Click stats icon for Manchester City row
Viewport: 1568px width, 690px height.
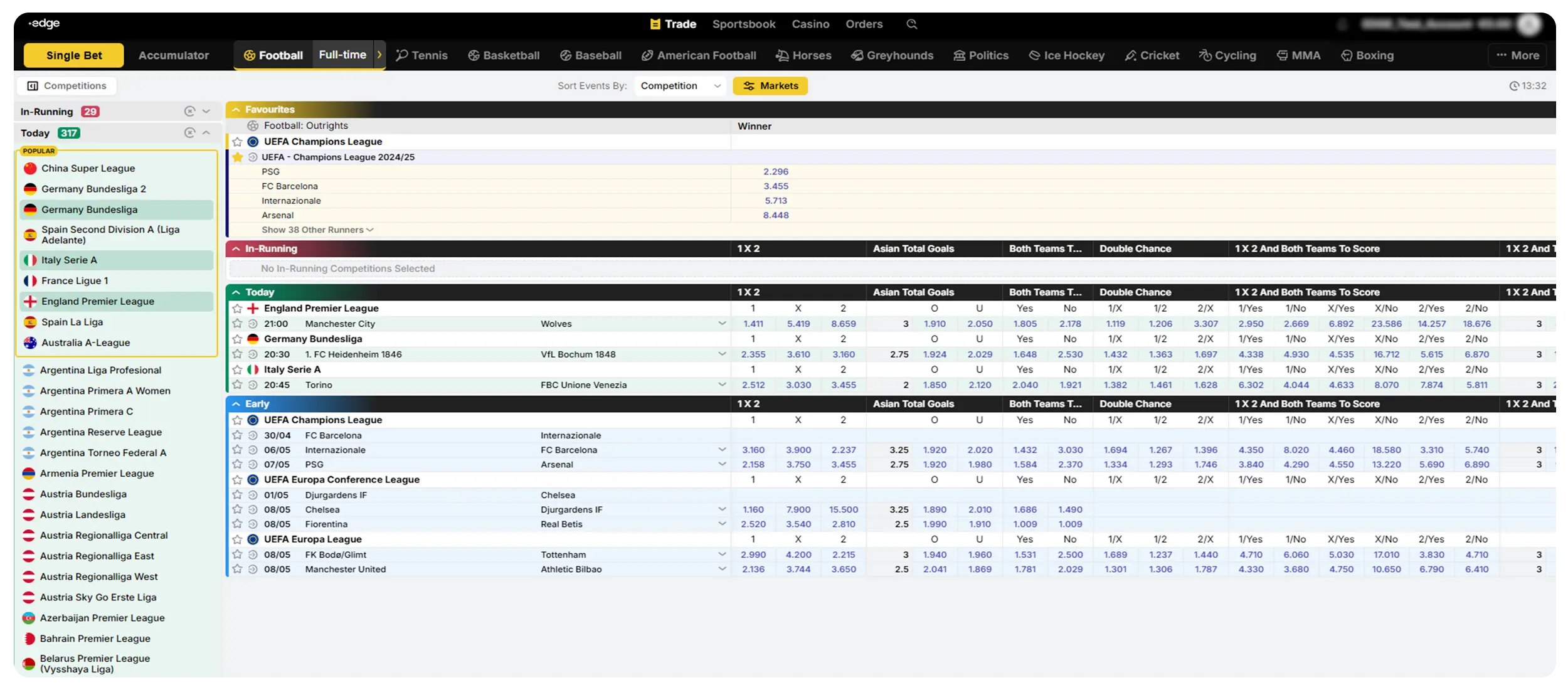click(253, 324)
